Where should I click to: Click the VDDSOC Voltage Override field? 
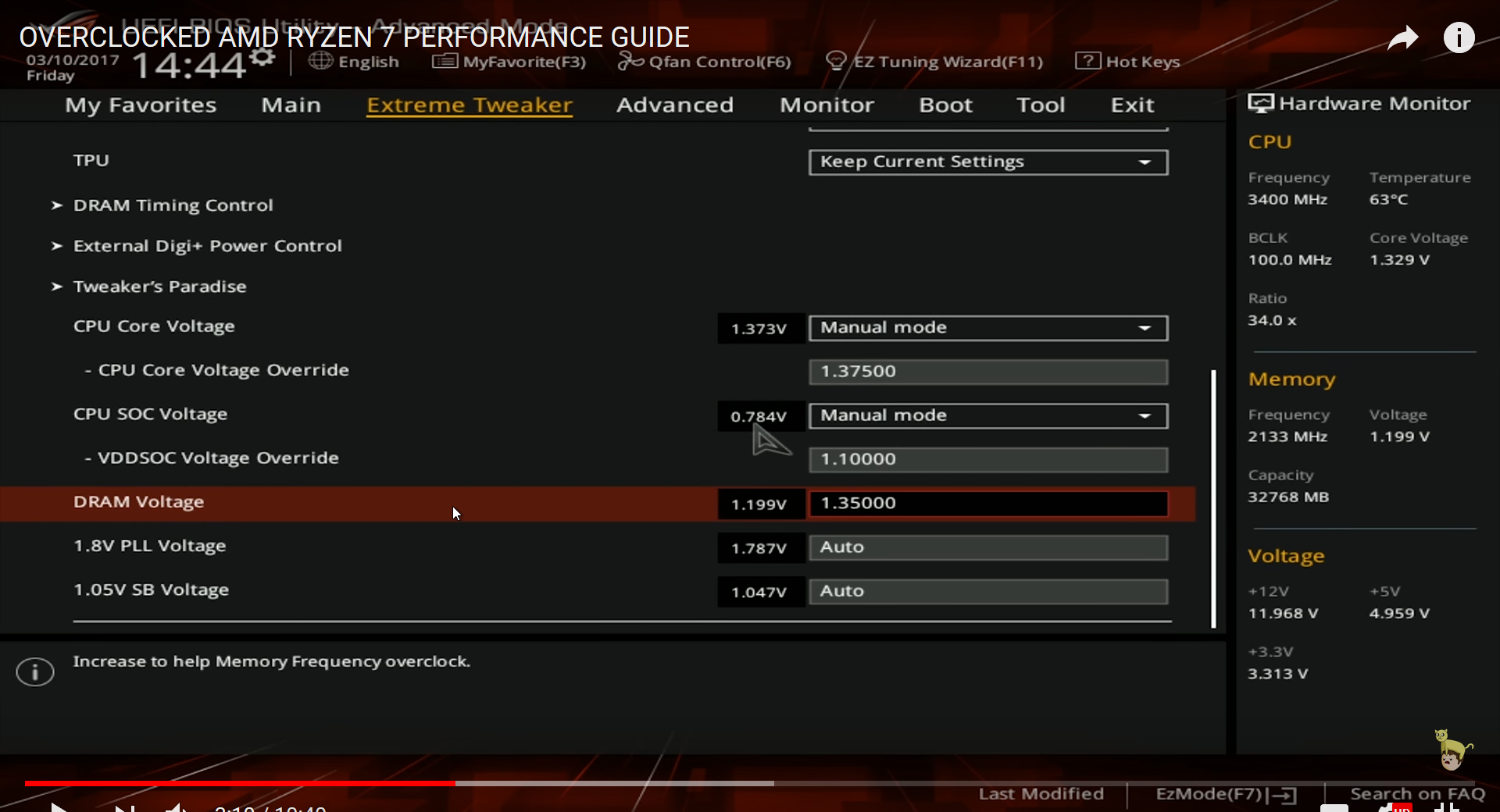pyautogui.click(x=988, y=460)
